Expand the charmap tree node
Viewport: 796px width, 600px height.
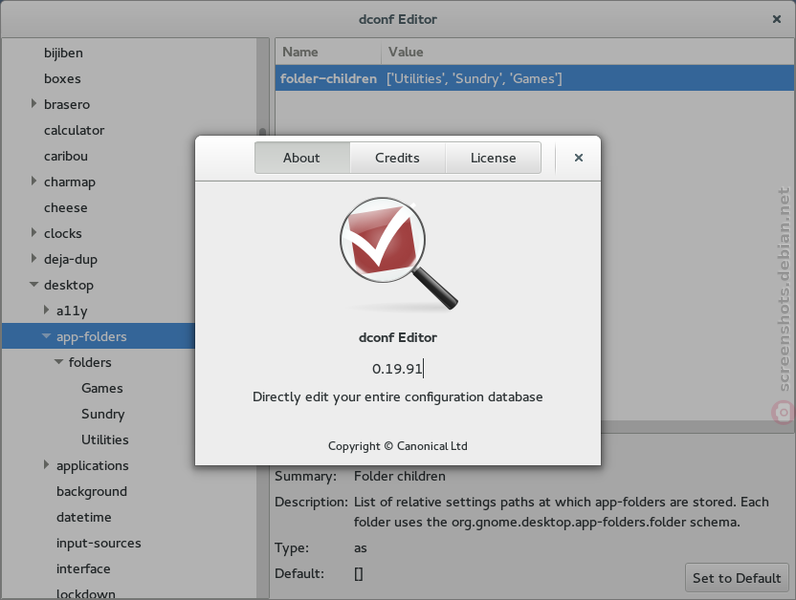point(34,181)
